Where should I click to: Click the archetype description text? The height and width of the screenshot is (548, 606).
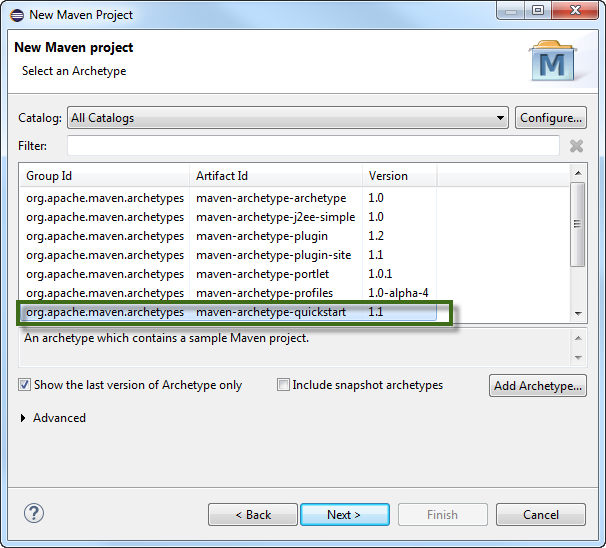tap(167, 338)
